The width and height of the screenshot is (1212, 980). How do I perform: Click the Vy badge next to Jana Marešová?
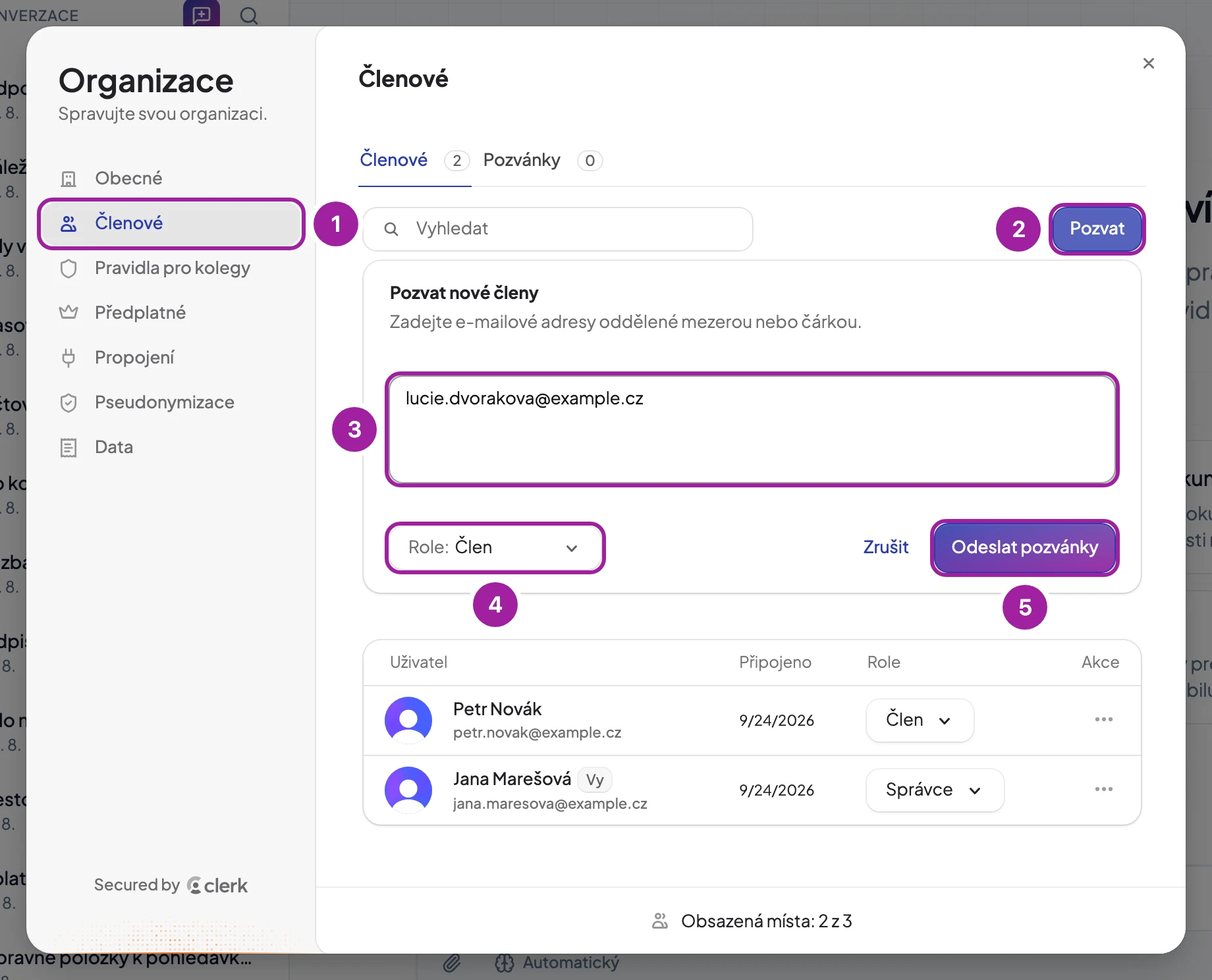click(x=595, y=780)
